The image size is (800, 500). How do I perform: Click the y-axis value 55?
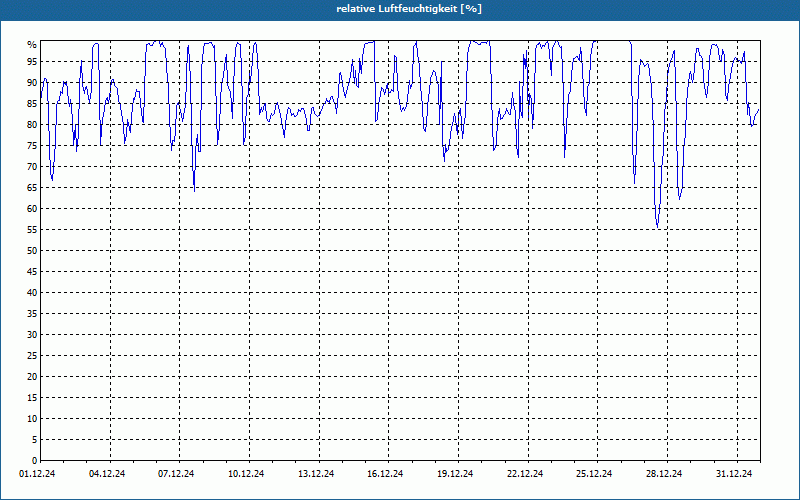pyautogui.click(x=32, y=230)
